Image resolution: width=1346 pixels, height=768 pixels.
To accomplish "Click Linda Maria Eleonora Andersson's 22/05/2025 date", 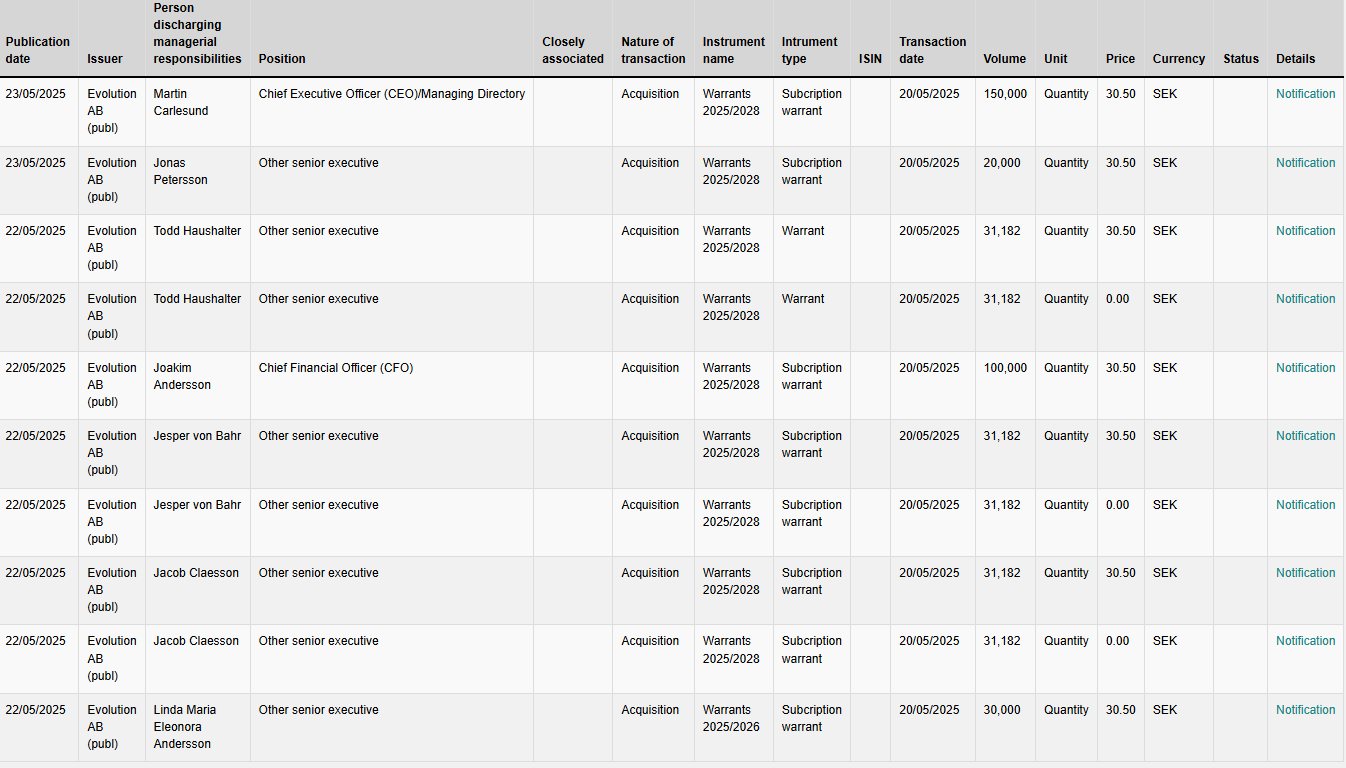I will pyautogui.click(x=35, y=710).
